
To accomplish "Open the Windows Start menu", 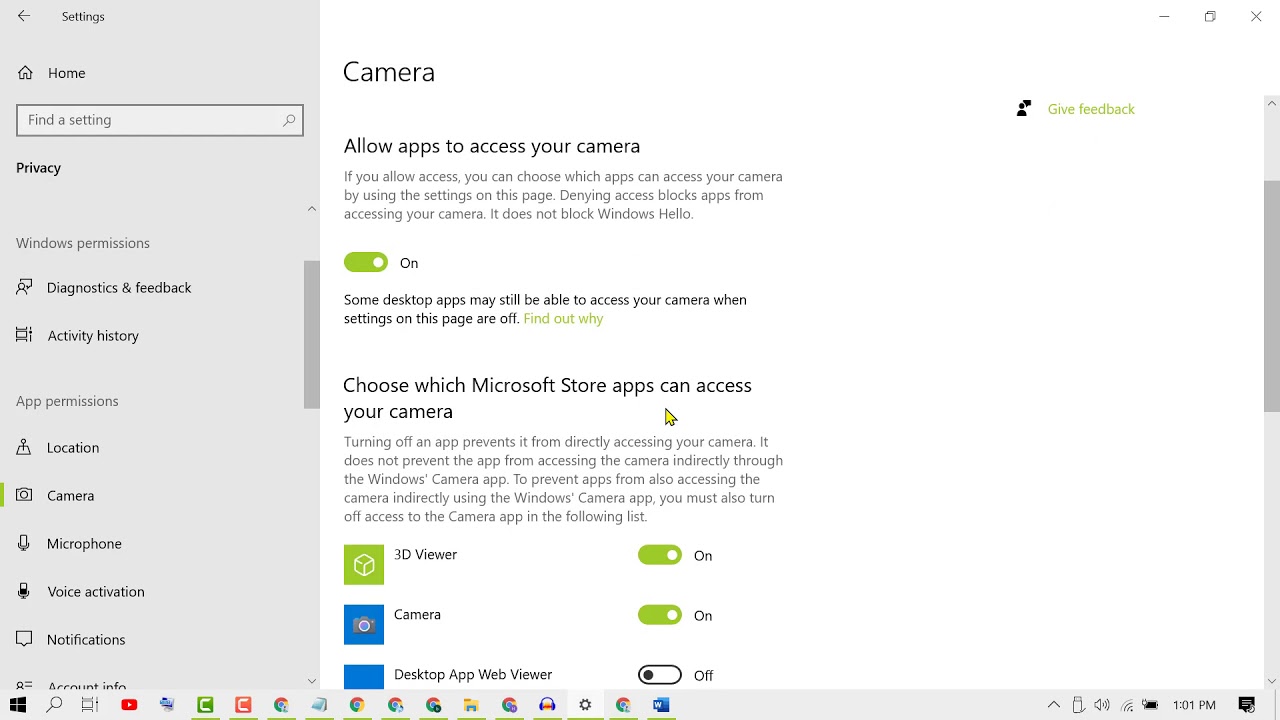I will coord(18,705).
